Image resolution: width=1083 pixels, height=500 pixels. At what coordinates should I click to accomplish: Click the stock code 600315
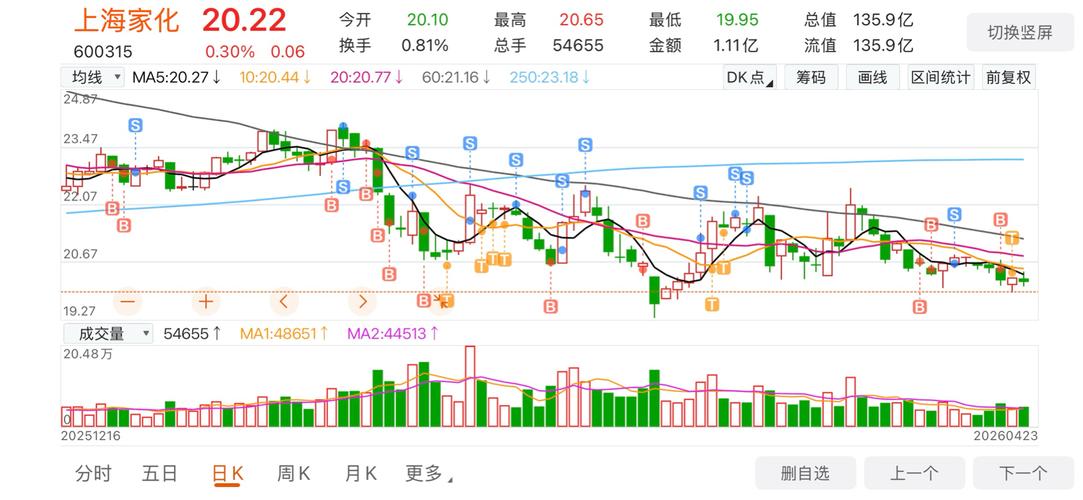[103, 52]
